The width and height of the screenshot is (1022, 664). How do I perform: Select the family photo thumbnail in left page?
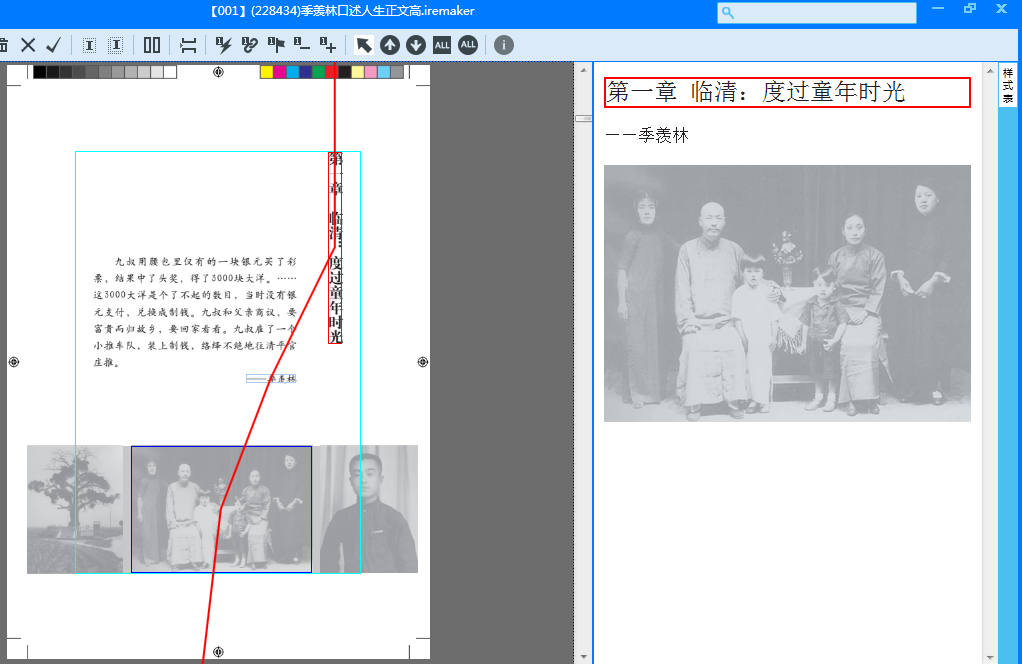pyautogui.click(x=221, y=509)
